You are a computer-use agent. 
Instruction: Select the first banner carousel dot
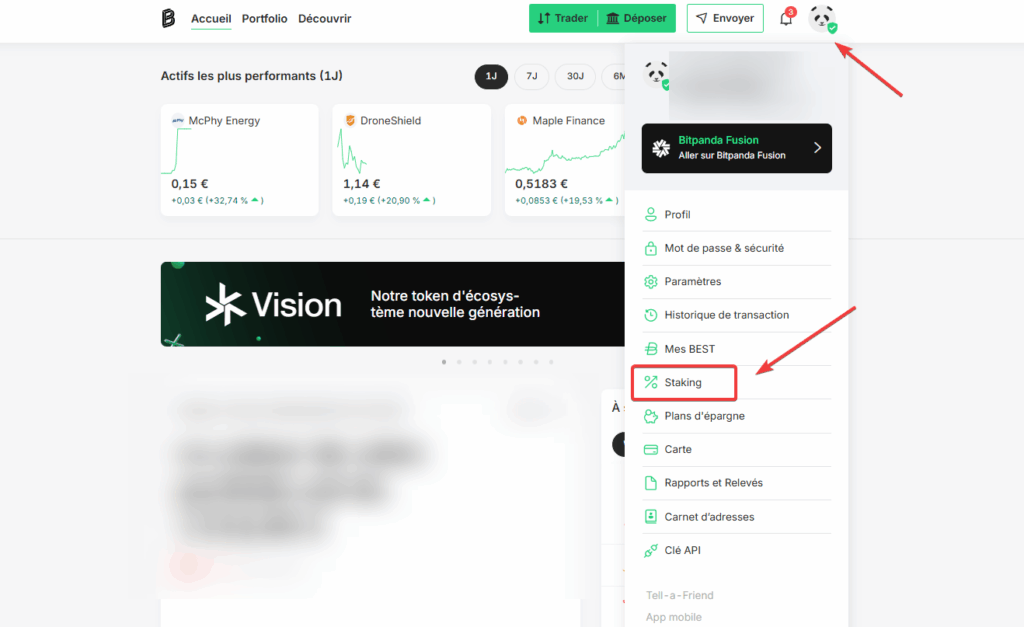pos(444,362)
